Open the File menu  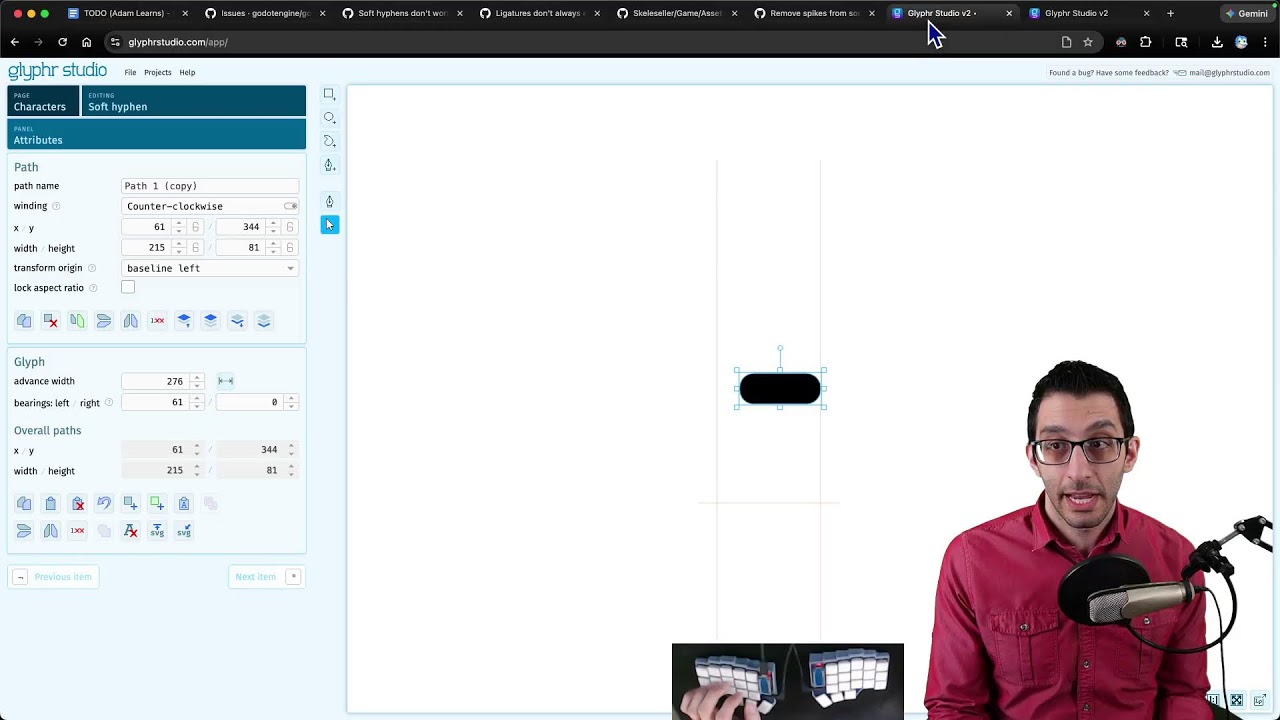130,72
